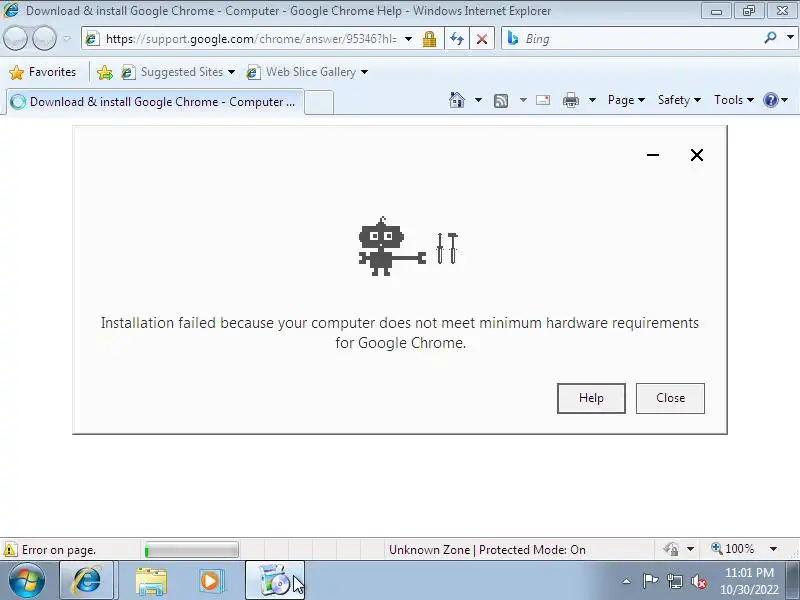The image size is (800, 600).
Task: Expand the Home button dropdown arrow
Action: pos(478,100)
